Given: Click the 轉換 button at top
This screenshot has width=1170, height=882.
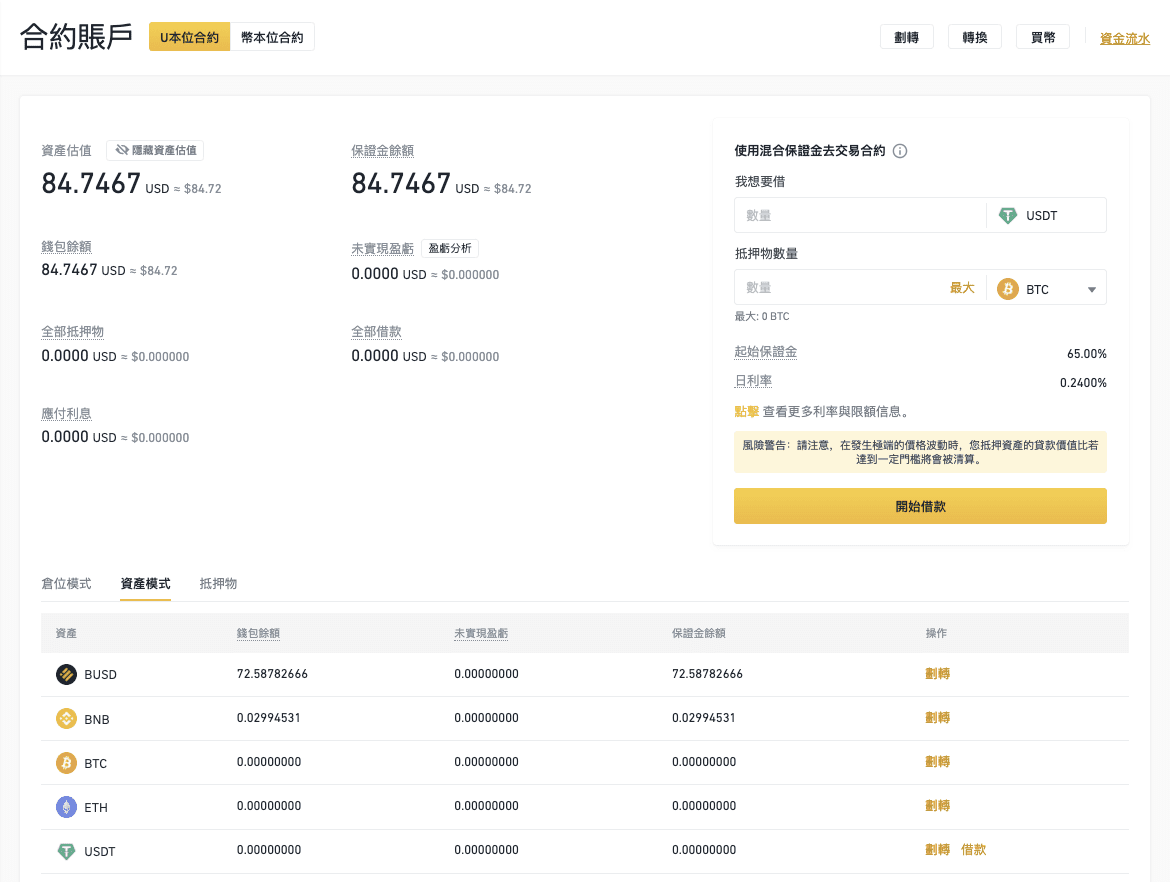Looking at the screenshot, I should tap(975, 37).
